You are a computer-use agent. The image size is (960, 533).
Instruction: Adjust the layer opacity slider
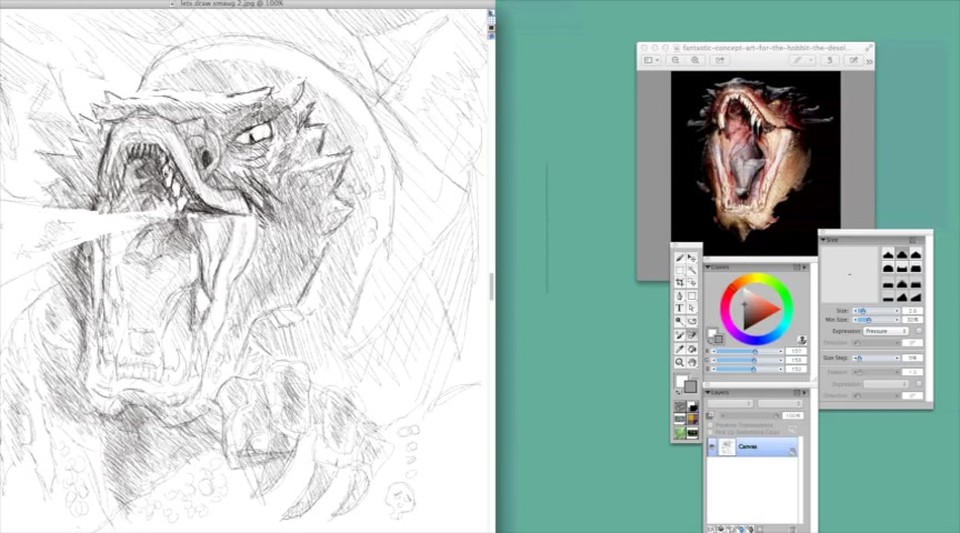pyautogui.click(x=749, y=416)
